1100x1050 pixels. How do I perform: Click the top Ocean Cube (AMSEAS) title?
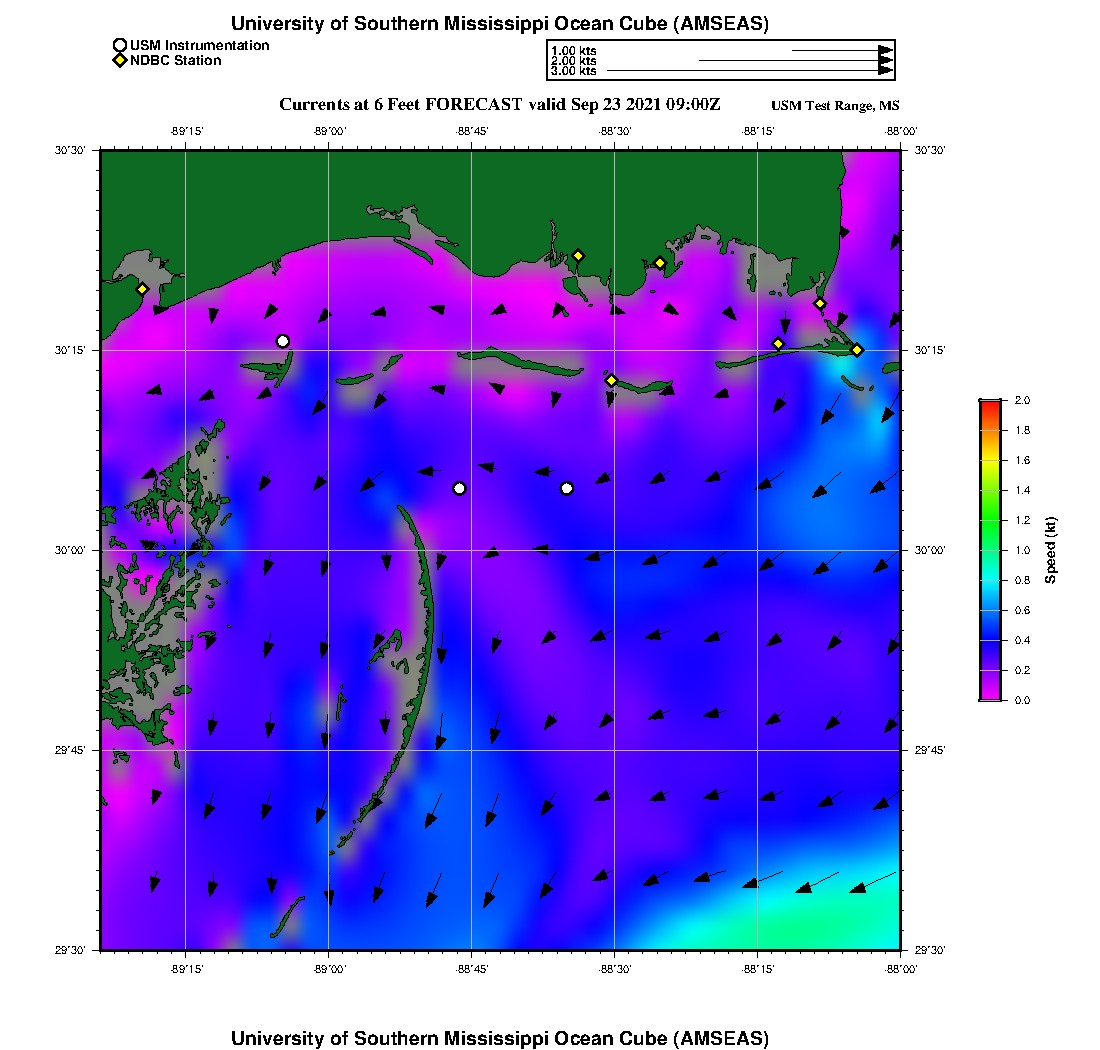pyautogui.click(x=500, y=23)
